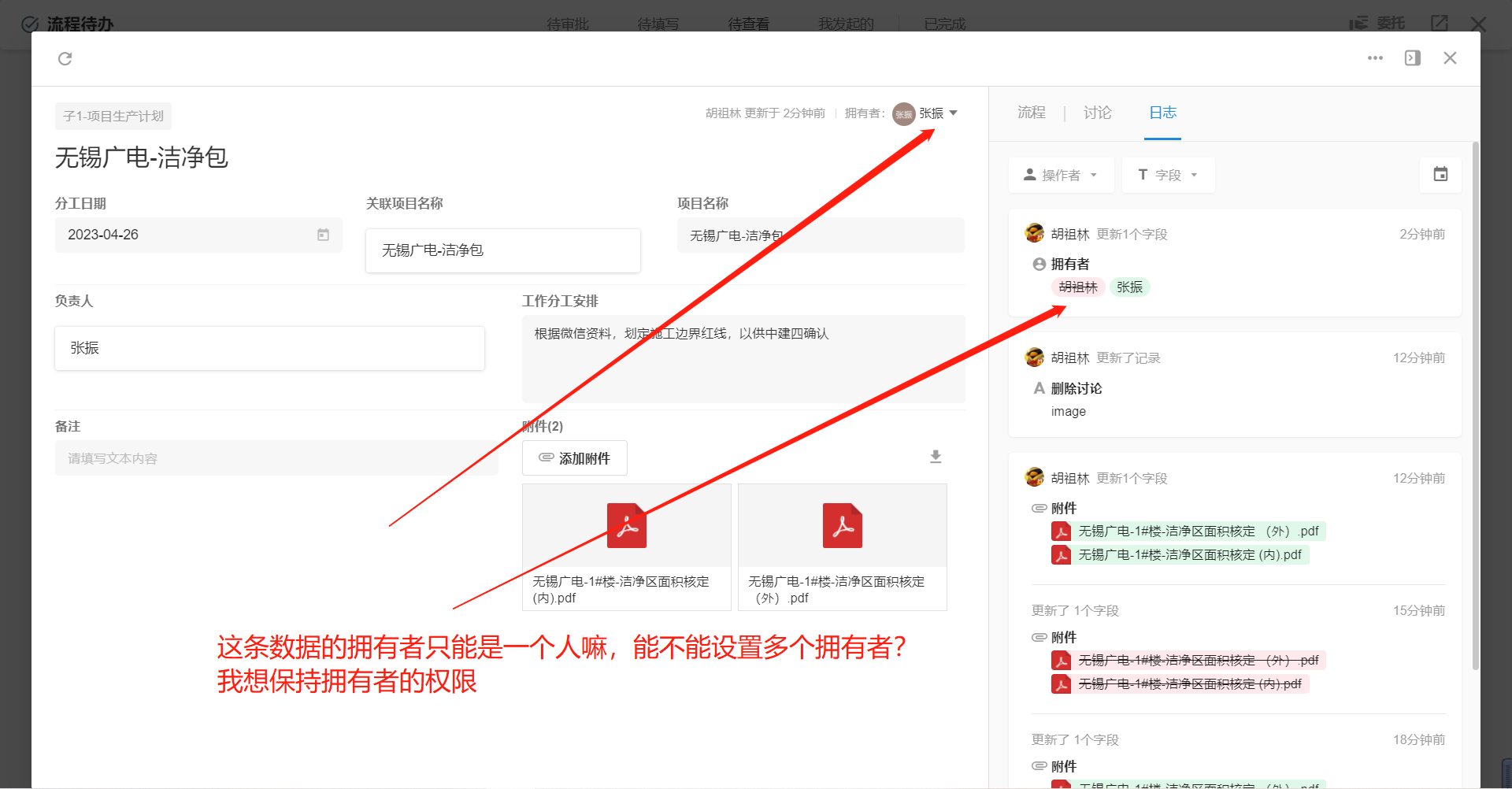Open the 操作者 filter dropdown
The height and width of the screenshot is (789, 1512).
point(1061,175)
